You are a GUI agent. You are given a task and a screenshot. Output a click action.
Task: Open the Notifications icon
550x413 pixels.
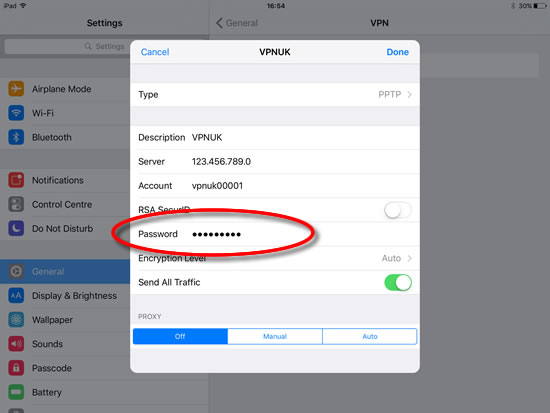pyautogui.click(x=16, y=180)
